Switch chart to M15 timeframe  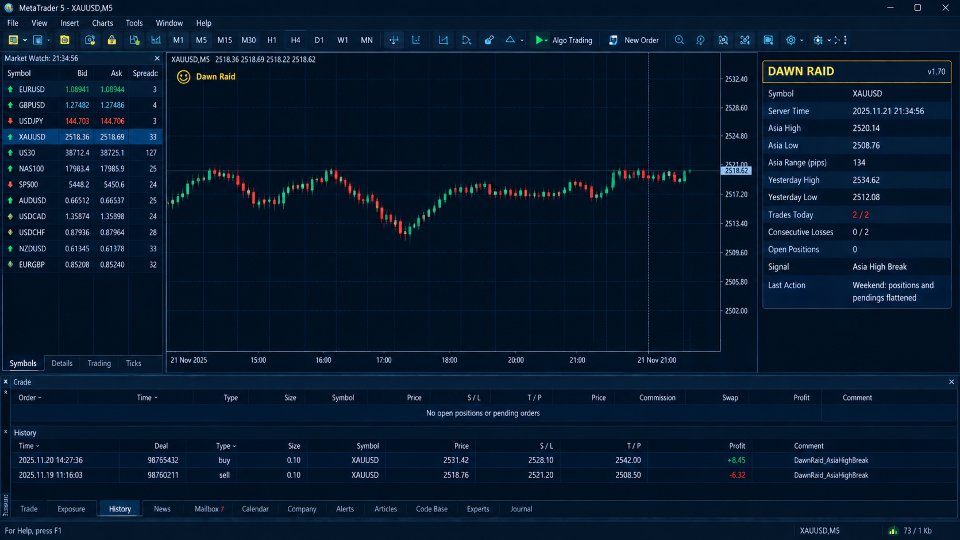click(225, 40)
